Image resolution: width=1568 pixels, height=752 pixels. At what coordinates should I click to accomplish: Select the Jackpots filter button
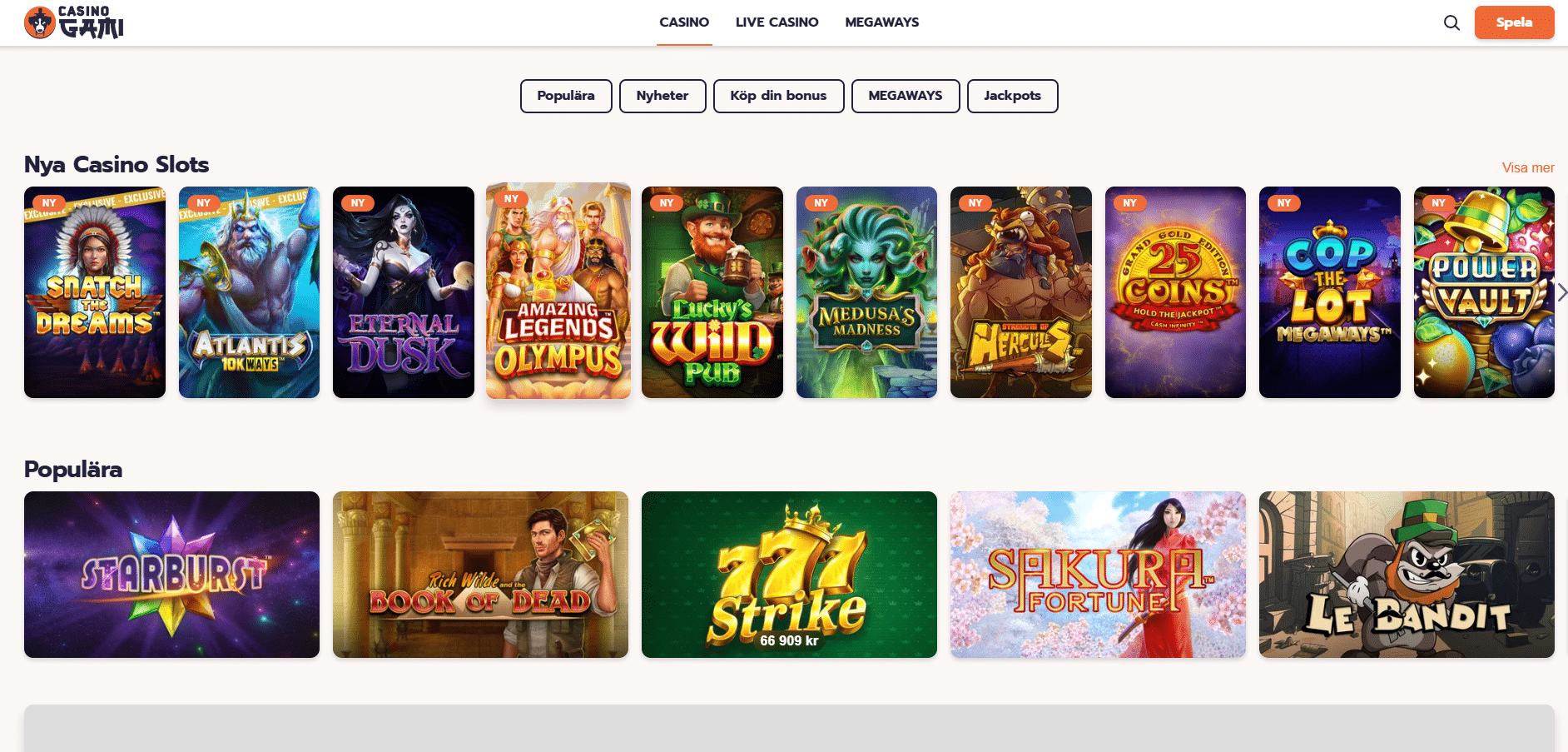[1012, 96]
